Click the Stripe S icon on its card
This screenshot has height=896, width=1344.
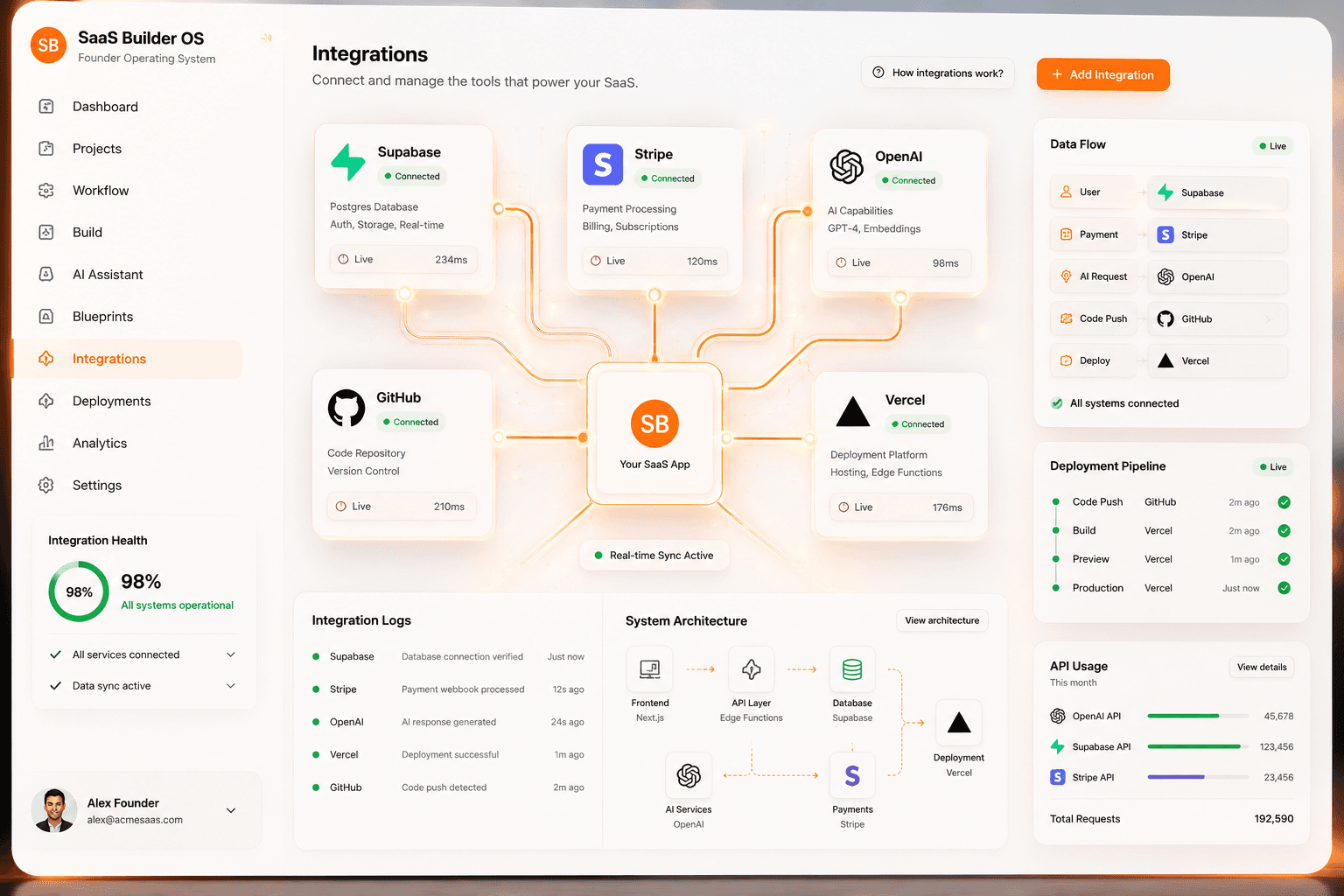pos(603,164)
